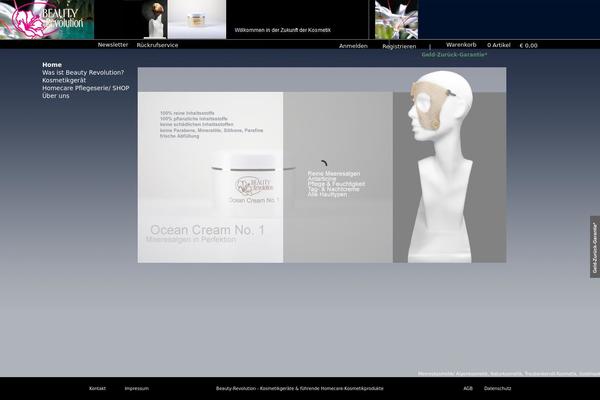Open the Newsletter link
This screenshot has height=400, width=600.
[112, 45]
